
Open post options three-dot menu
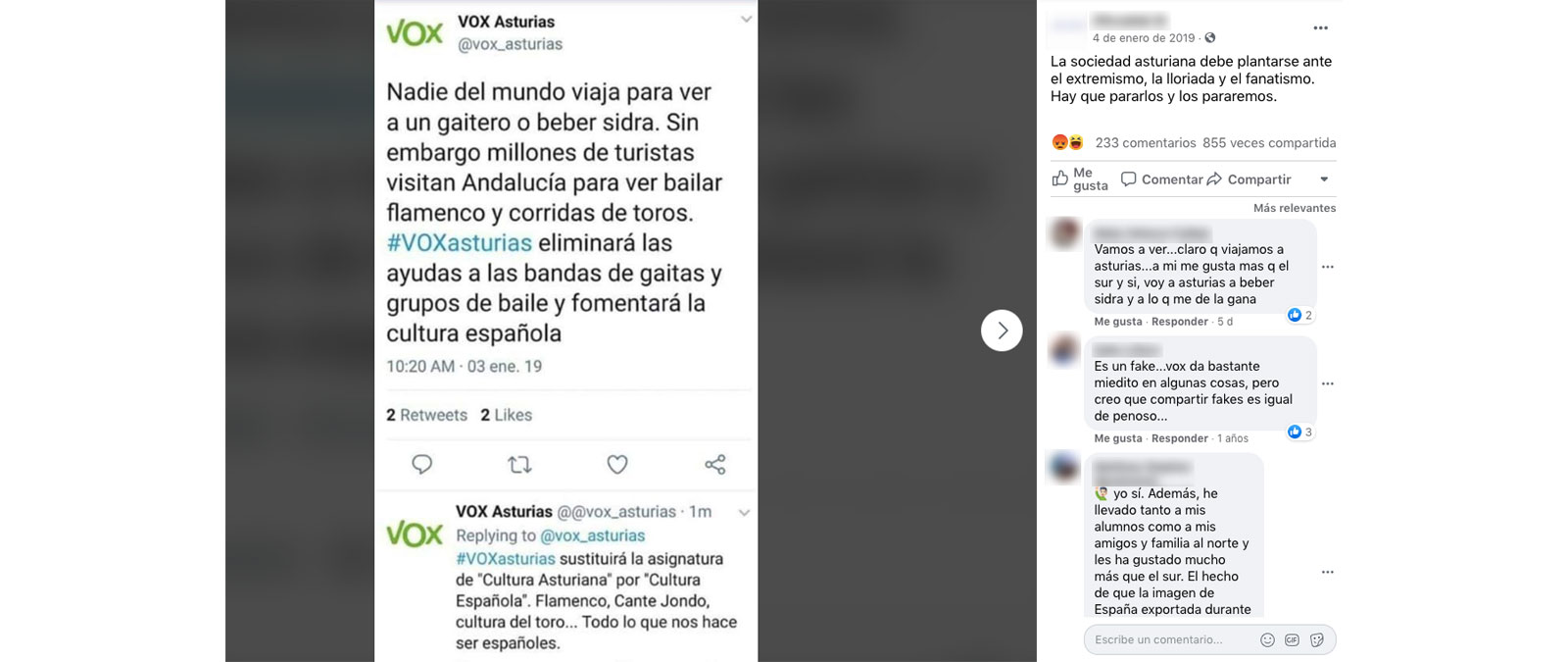pyautogui.click(x=1320, y=28)
